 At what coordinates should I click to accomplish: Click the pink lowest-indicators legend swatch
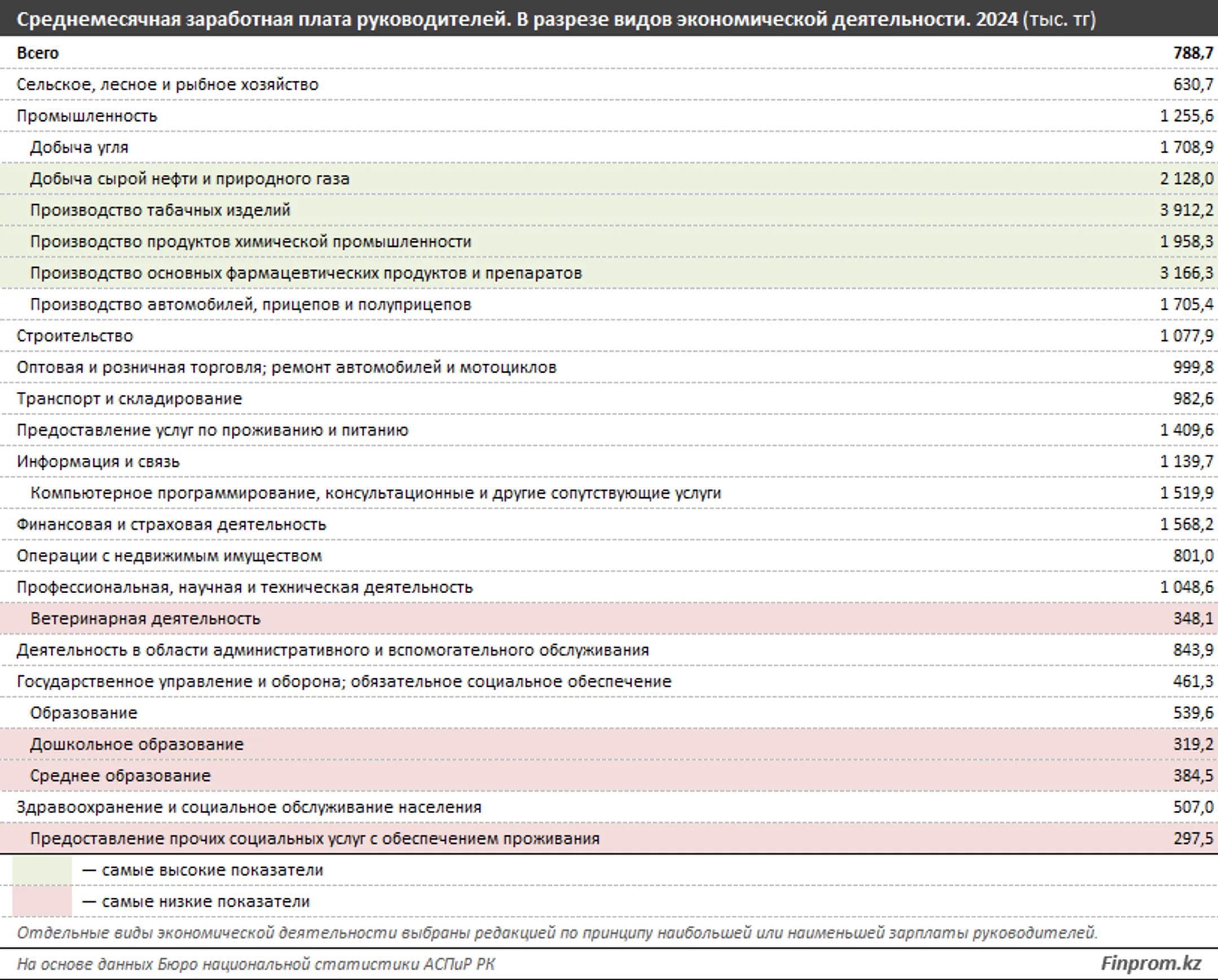(42, 902)
